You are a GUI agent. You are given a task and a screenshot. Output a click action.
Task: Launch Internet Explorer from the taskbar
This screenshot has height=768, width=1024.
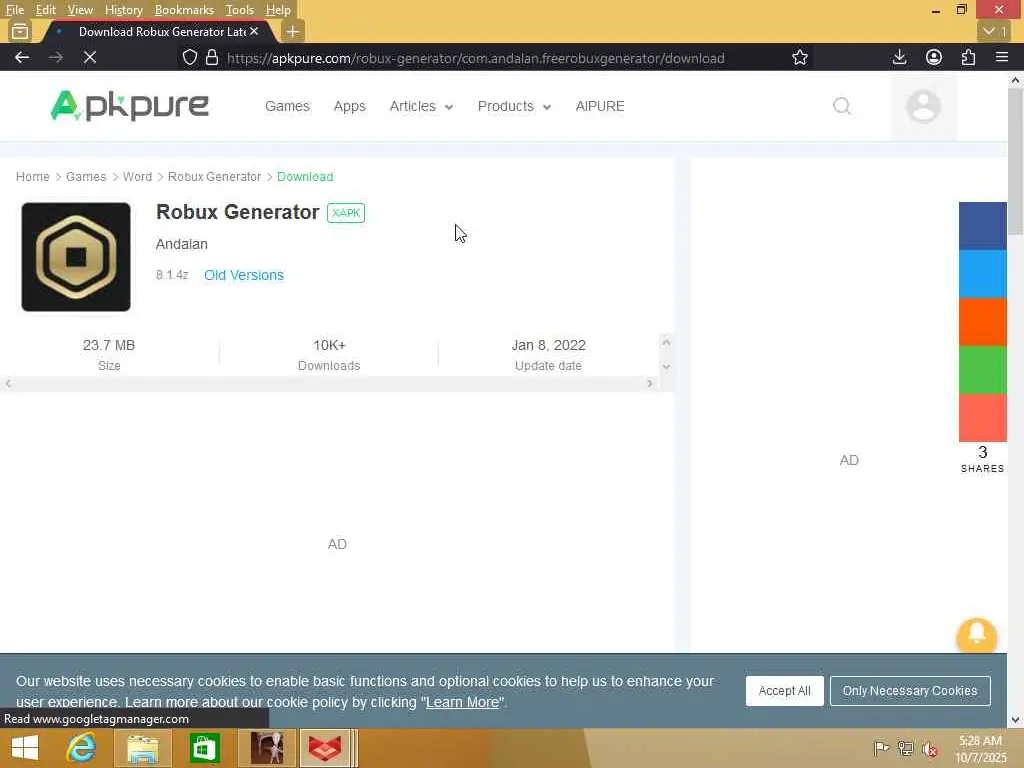(x=81, y=748)
